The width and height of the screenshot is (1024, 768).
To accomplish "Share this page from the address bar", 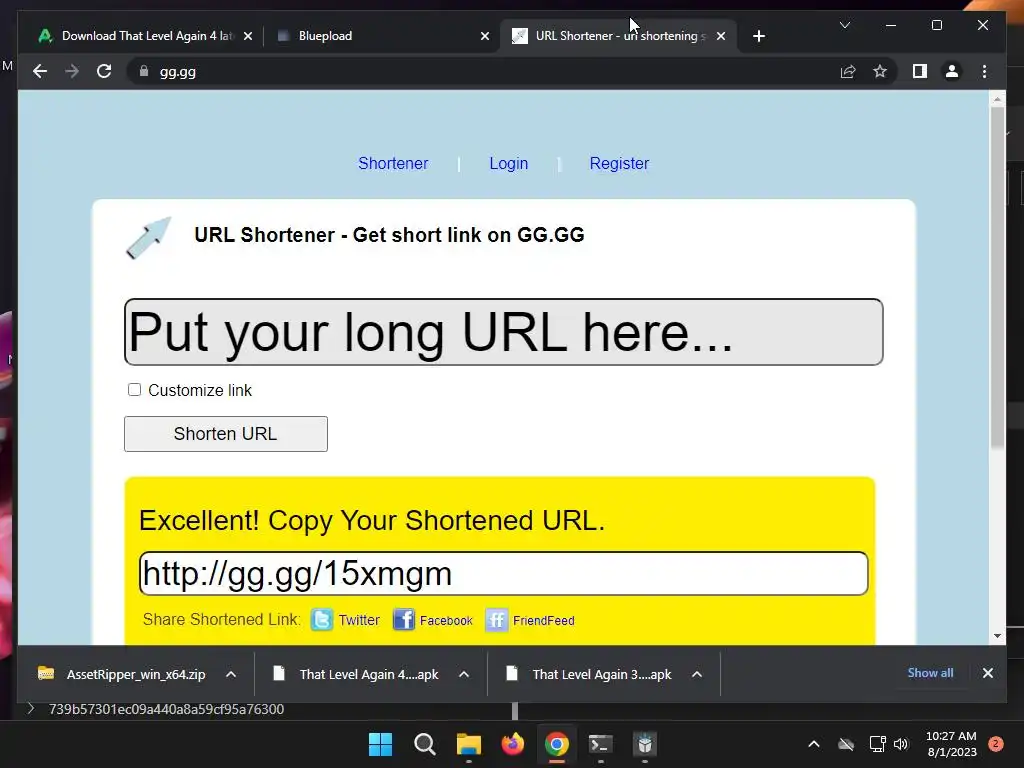I will point(848,71).
